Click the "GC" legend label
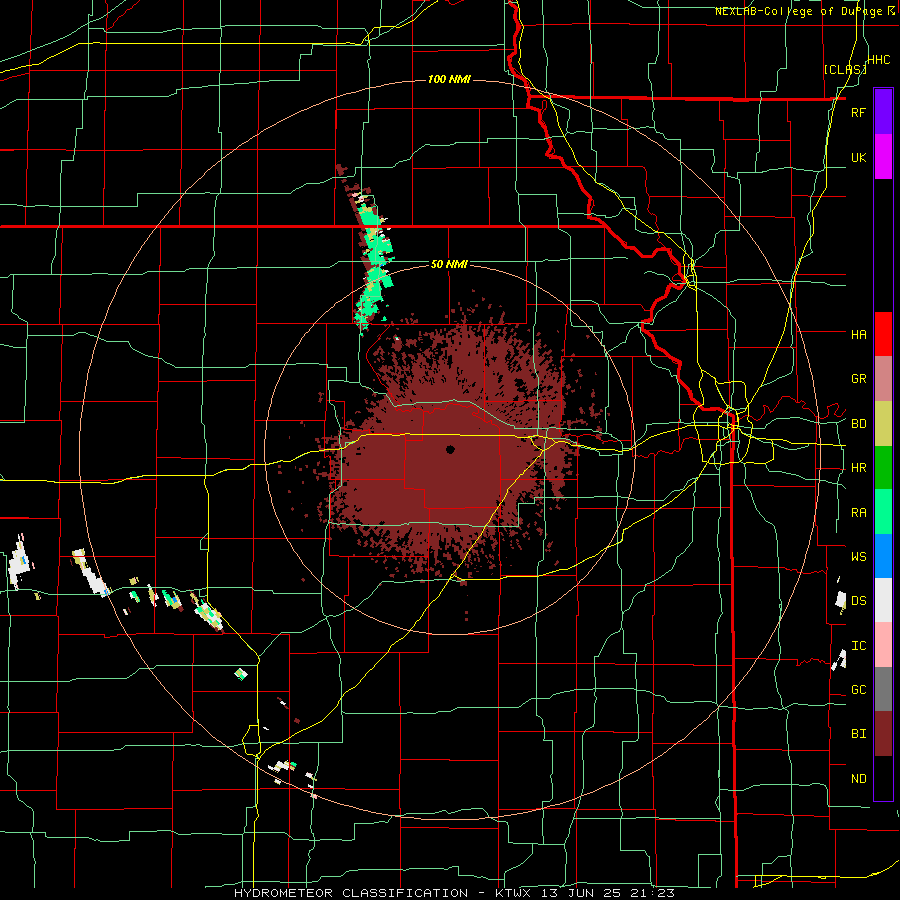The image size is (900, 900). click(858, 690)
